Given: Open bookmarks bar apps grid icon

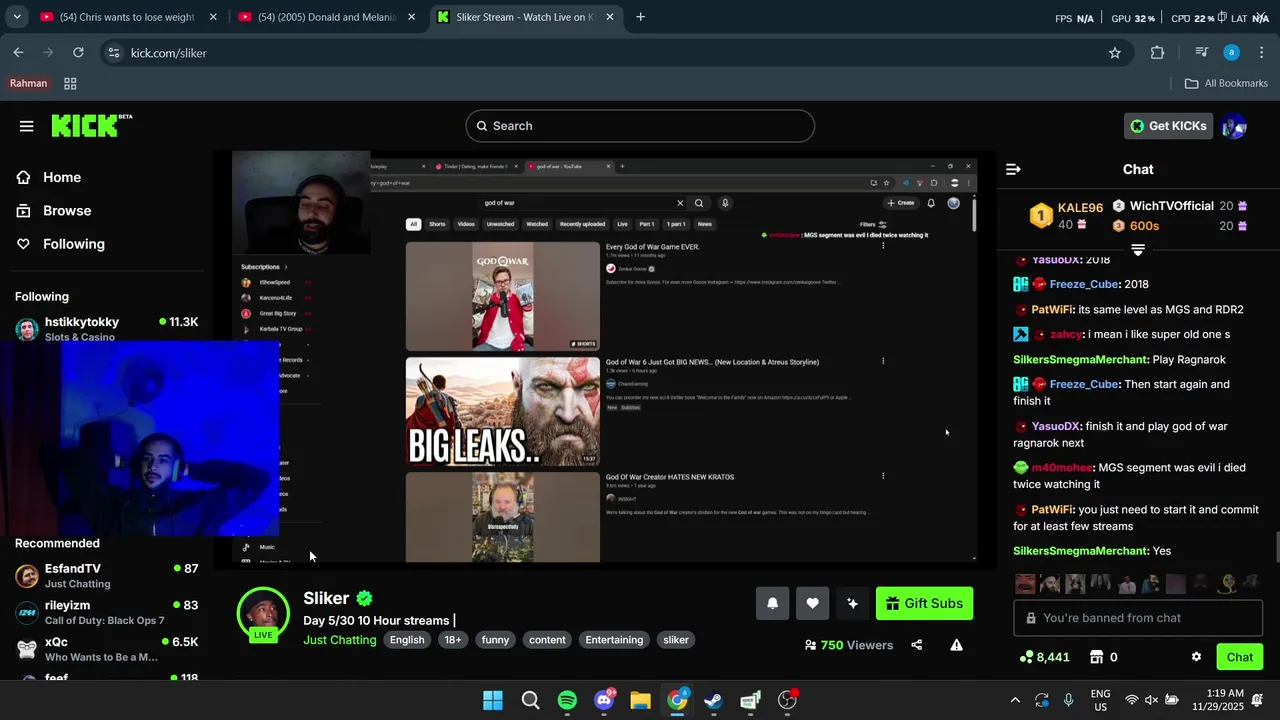Looking at the screenshot, I should tap(70, 83).
